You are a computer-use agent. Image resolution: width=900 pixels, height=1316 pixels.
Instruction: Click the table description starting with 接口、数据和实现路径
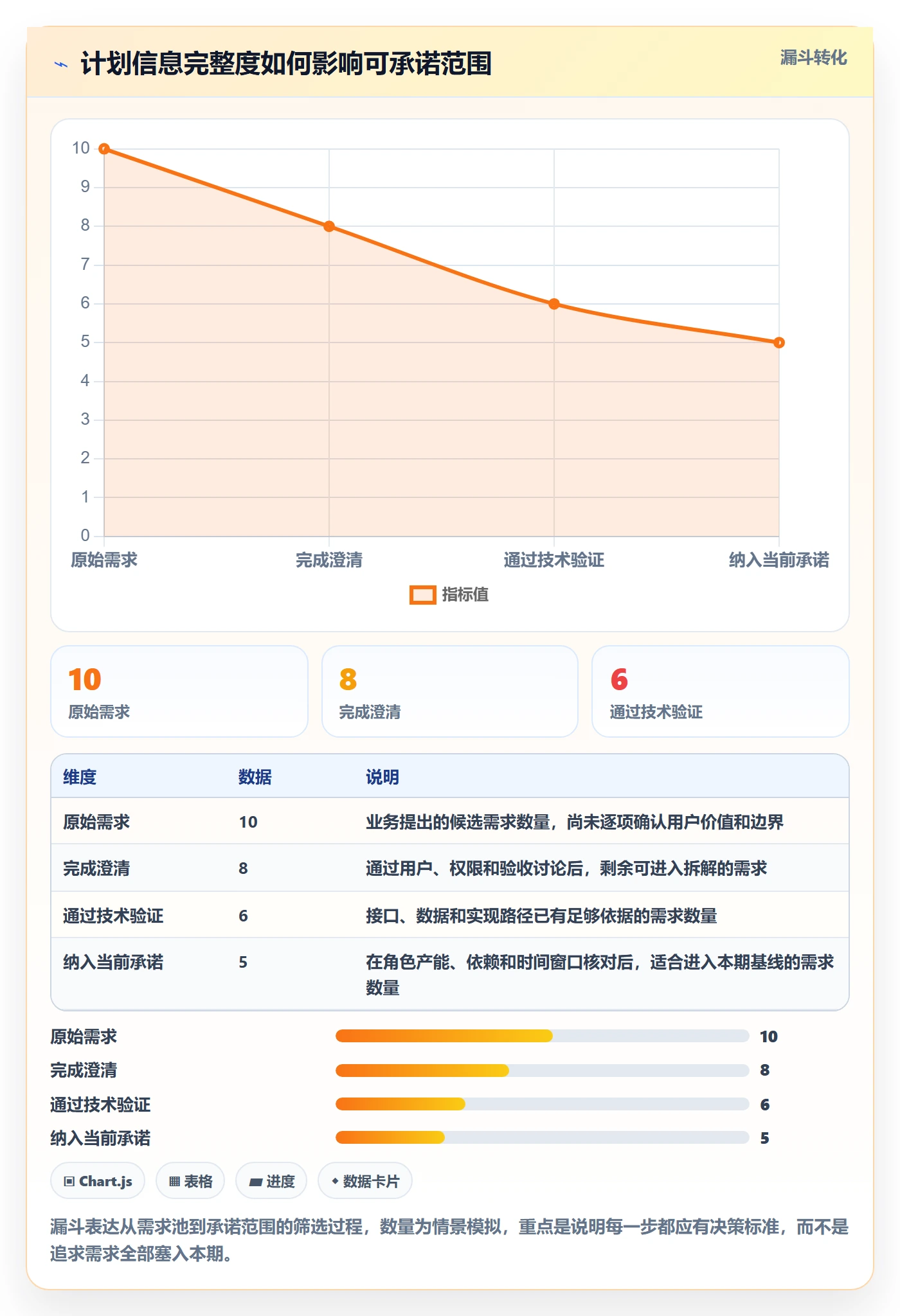[541, 916]
